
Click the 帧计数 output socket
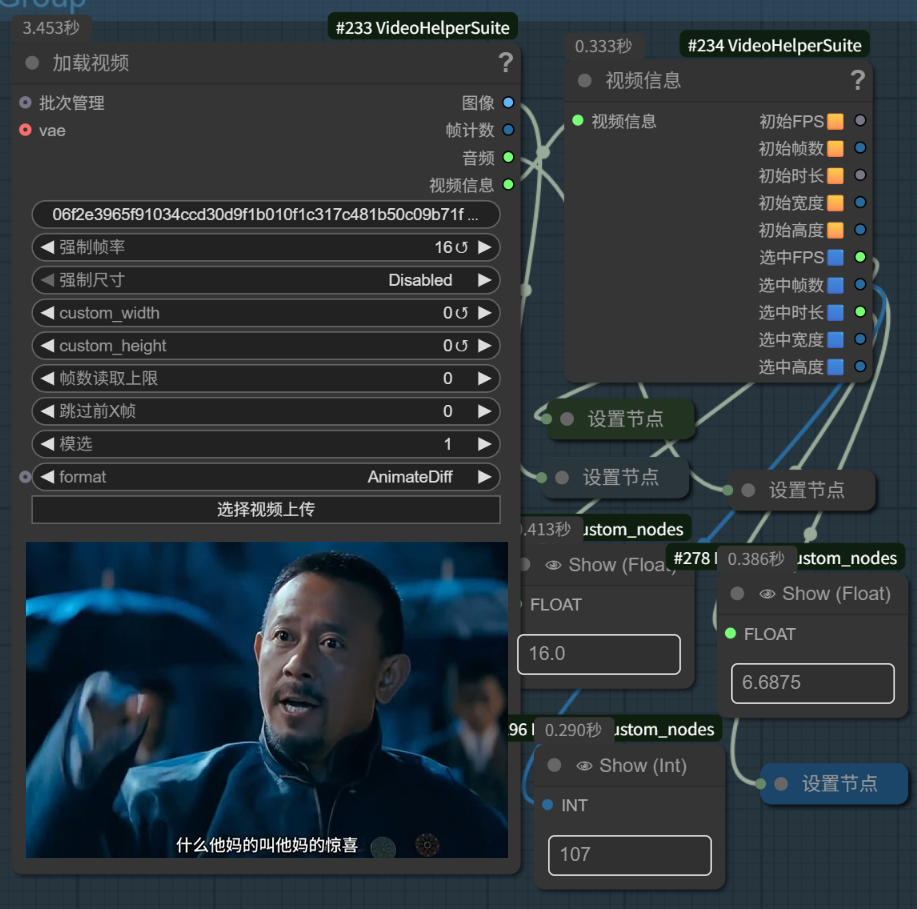point(508,130)
